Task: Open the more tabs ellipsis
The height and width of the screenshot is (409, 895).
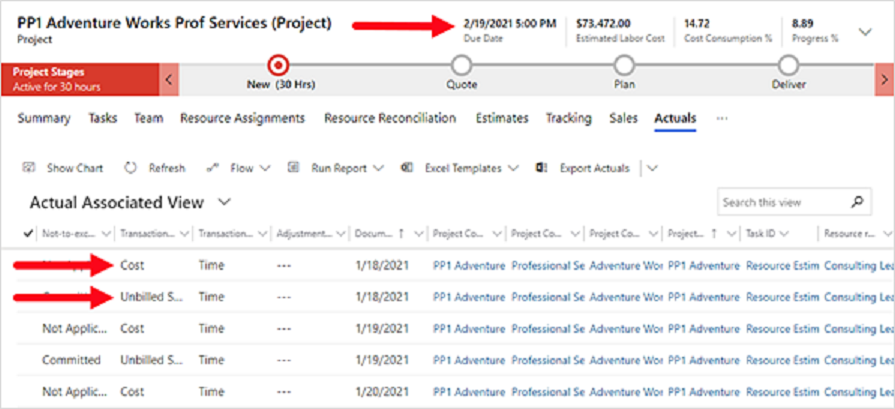Action: click(x=722, y=118)
